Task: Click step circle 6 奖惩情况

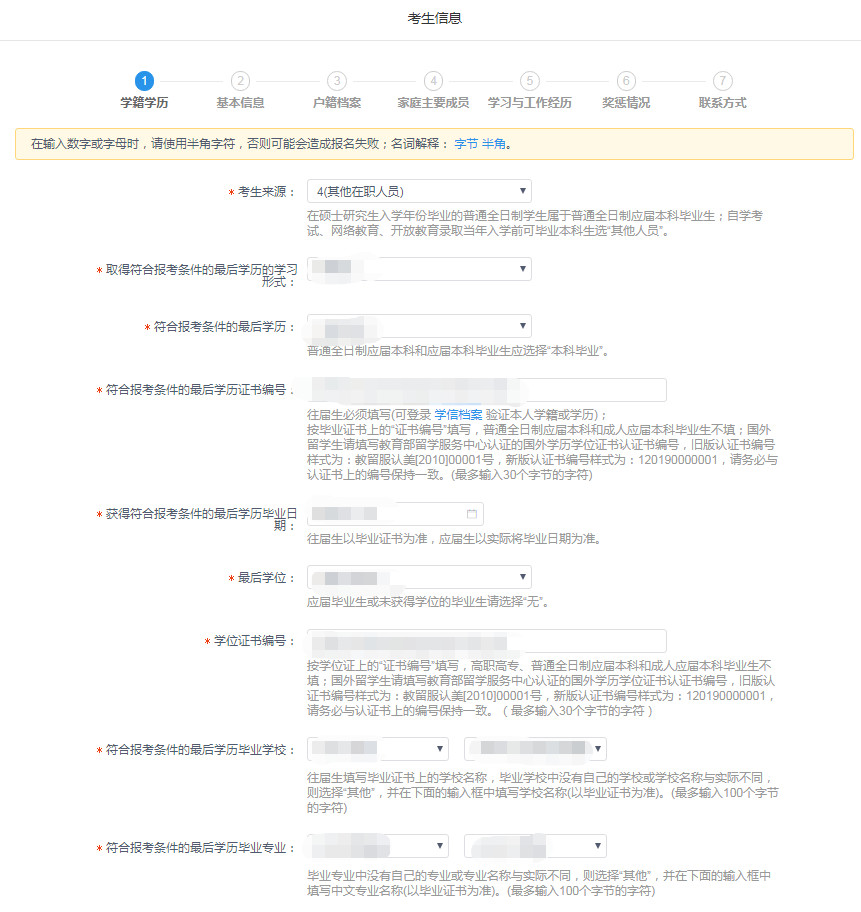Action: pos(625,81)
